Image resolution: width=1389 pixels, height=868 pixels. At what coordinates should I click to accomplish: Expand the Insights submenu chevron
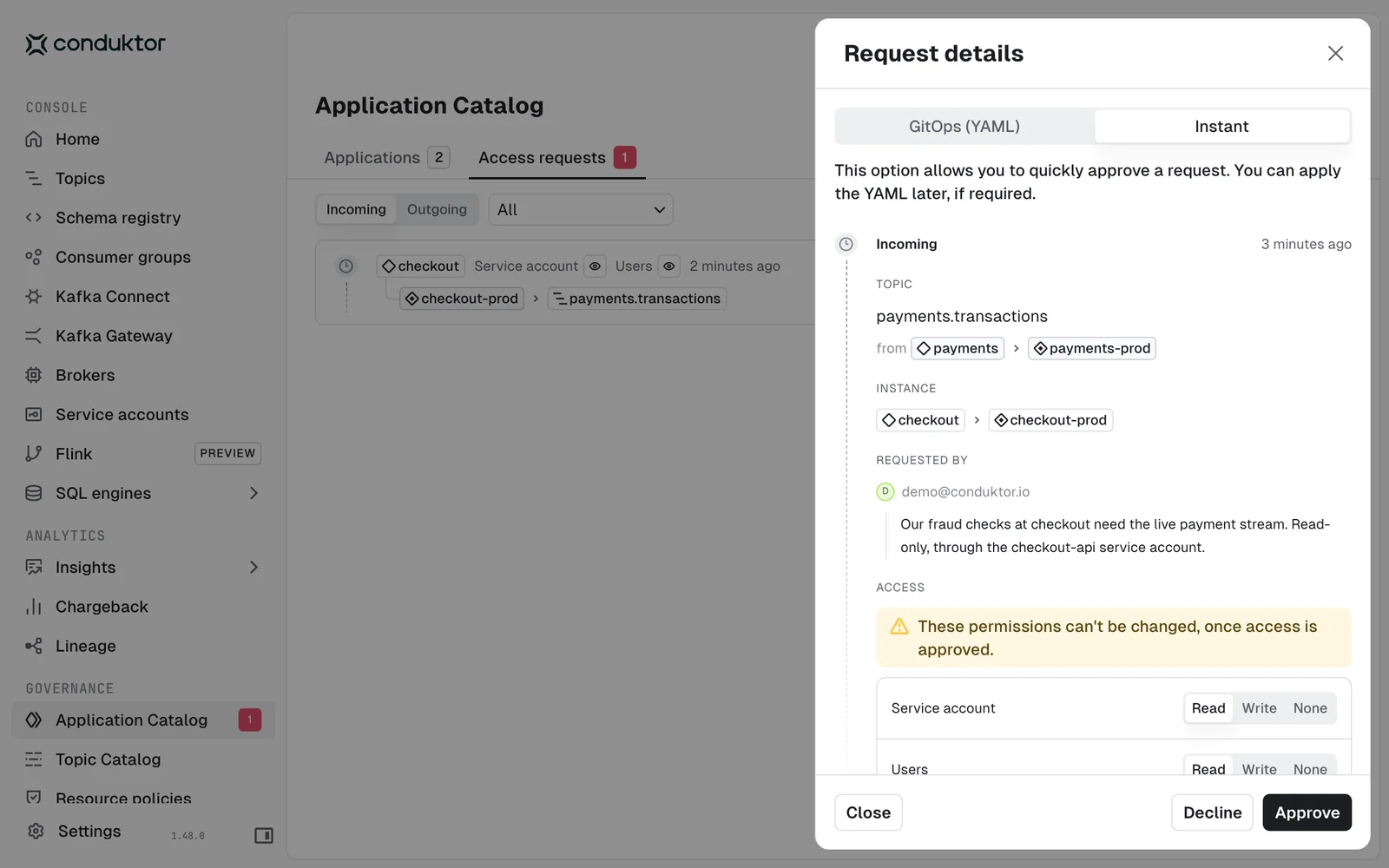pos(253,567)
